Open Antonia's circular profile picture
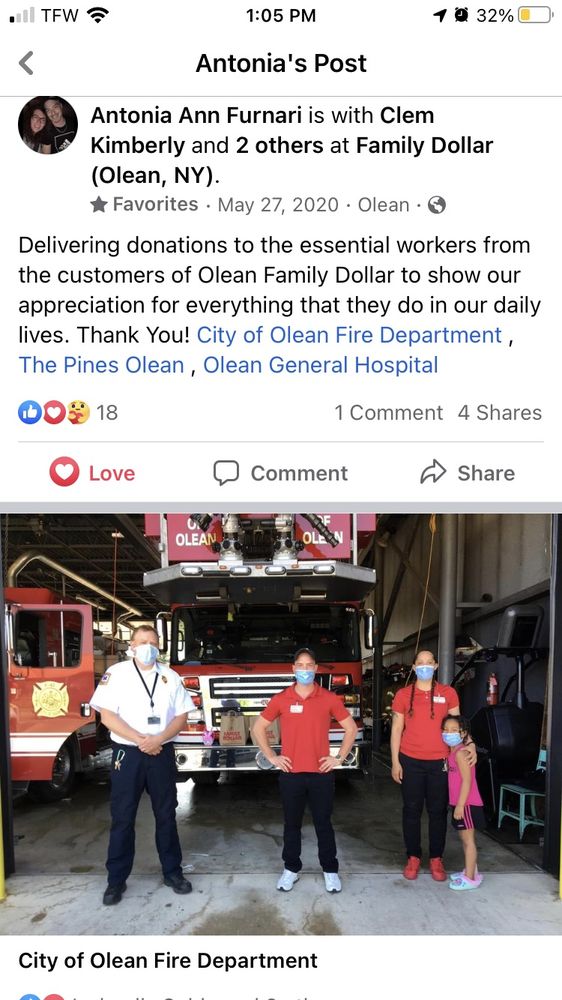562x1000 pixels. tap(48, 125)
